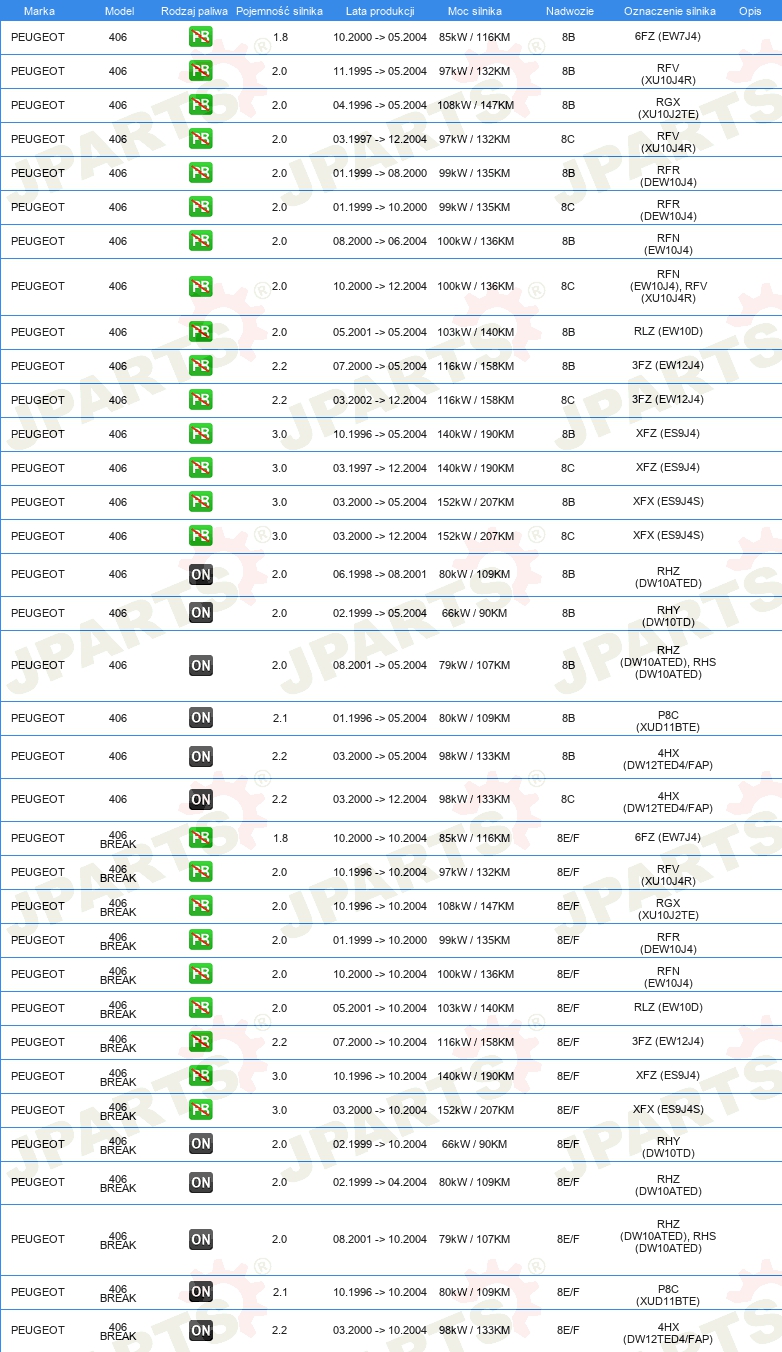
Task: Click the 'Moc silnika' column header
Action: pos(475,11)
